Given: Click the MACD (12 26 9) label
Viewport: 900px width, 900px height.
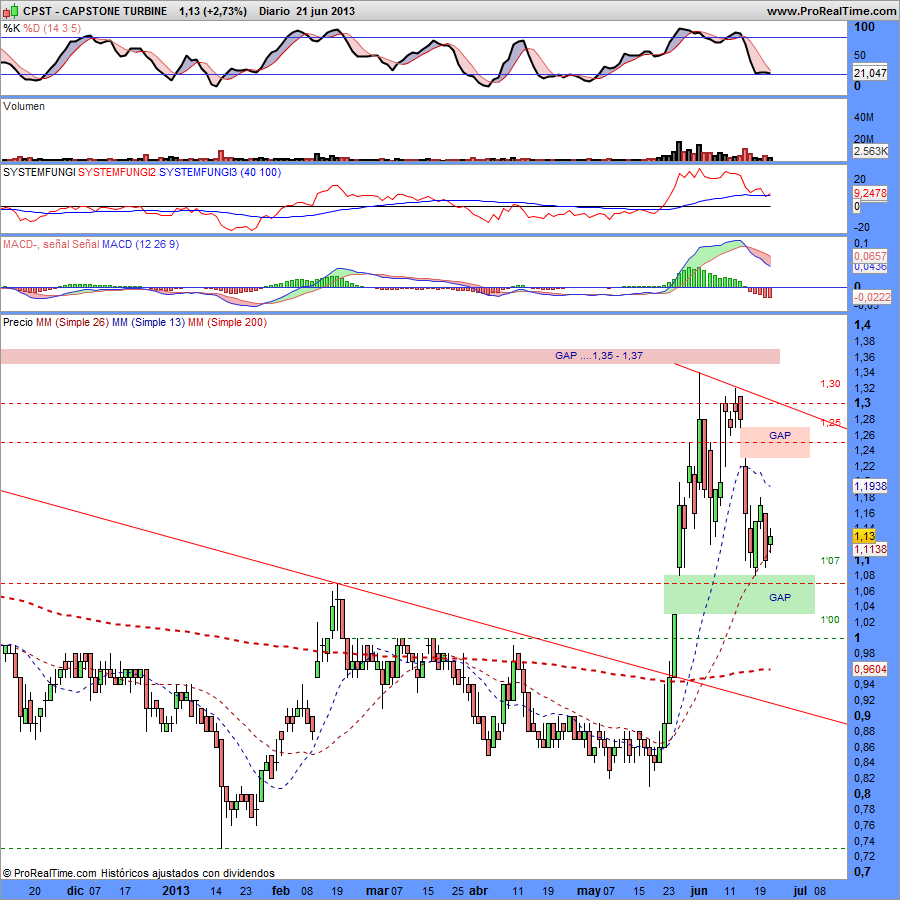Looking at the screenshot, I should pos(140,245).
